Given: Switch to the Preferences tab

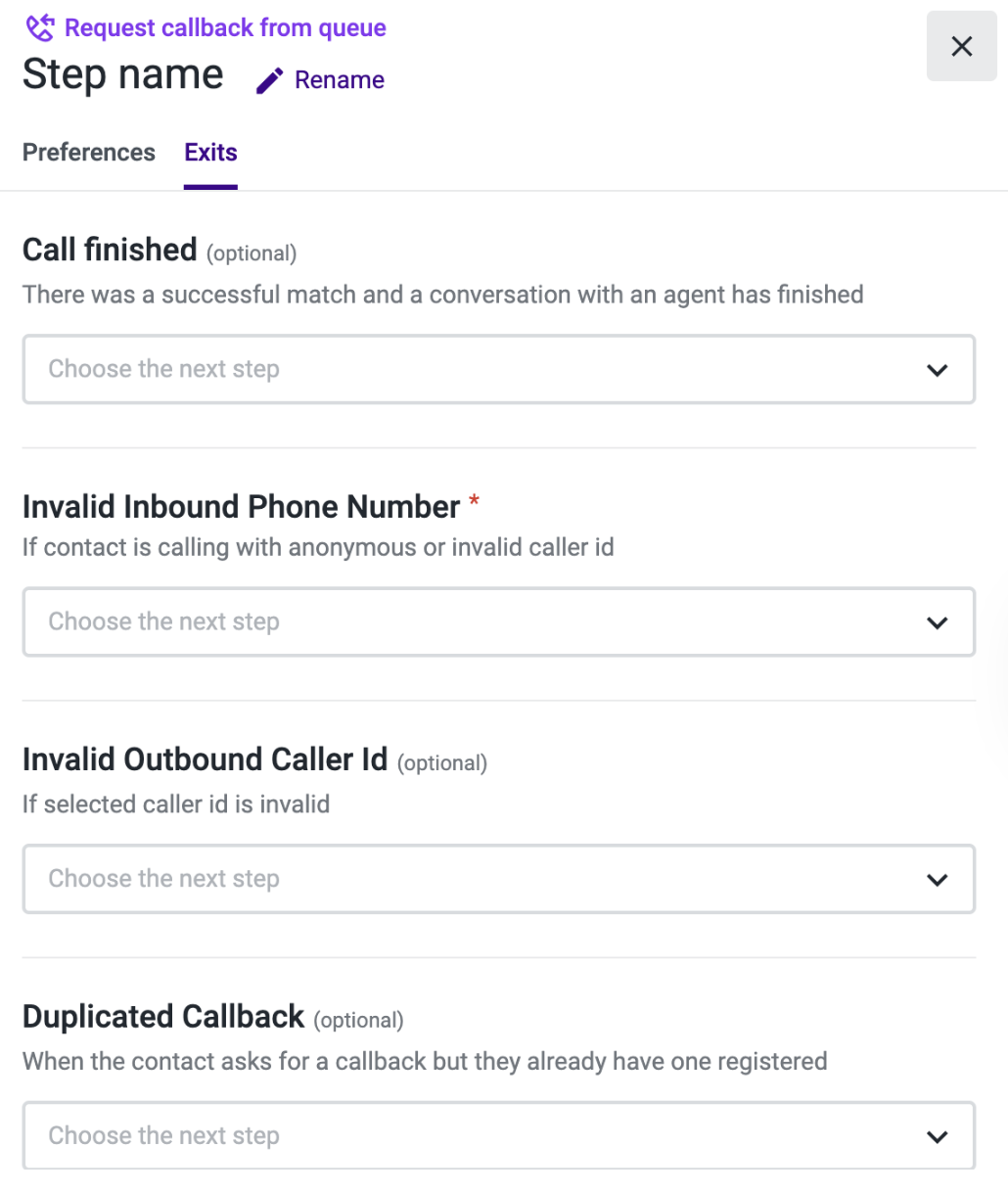Looking at the screenshot, I should point(89,153).
